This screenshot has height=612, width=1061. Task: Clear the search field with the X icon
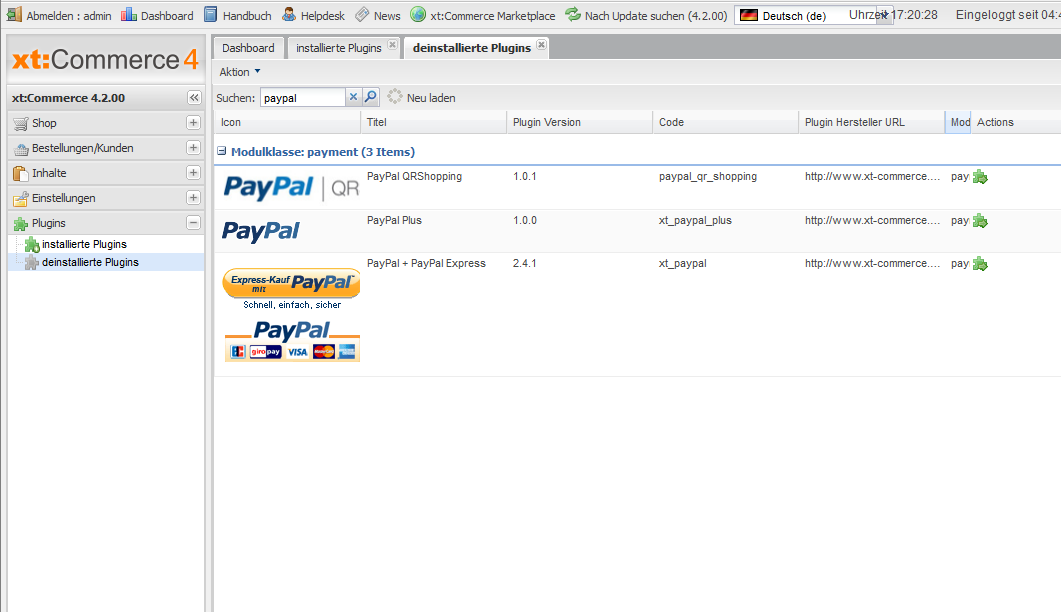pyautogui.click(x=353, y=97)
